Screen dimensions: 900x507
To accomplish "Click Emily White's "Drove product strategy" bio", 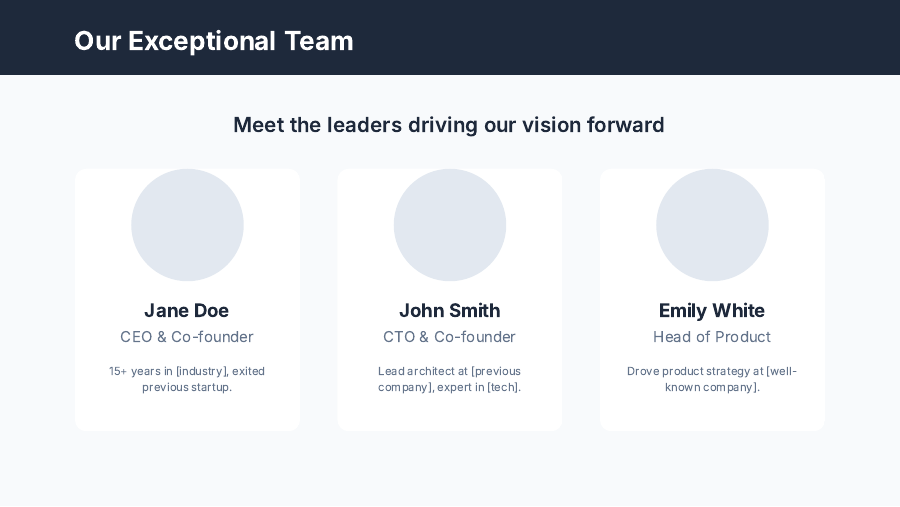I will pyautogui.click(x=712, y=379).
